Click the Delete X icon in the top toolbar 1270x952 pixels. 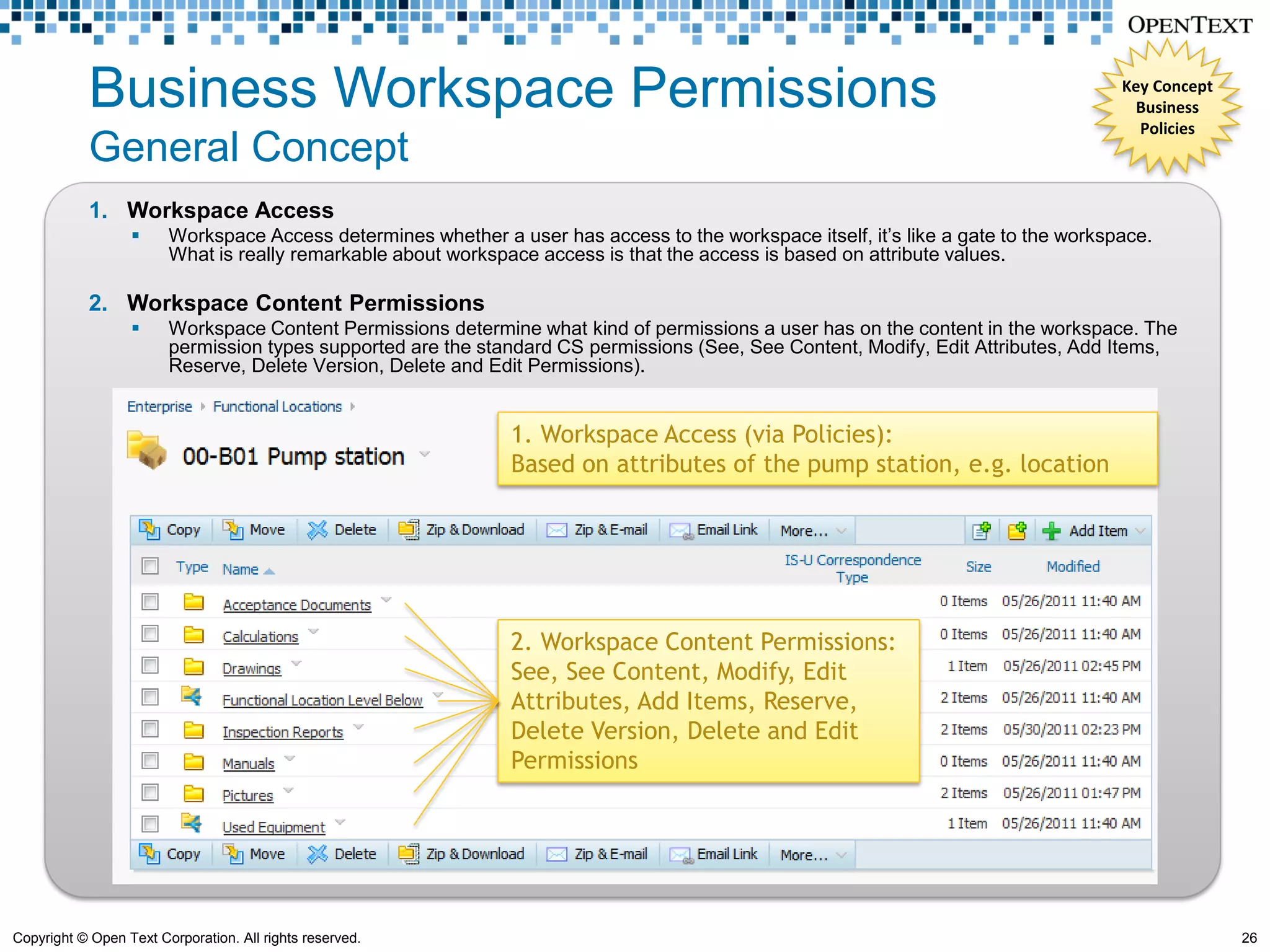point(317,529)
